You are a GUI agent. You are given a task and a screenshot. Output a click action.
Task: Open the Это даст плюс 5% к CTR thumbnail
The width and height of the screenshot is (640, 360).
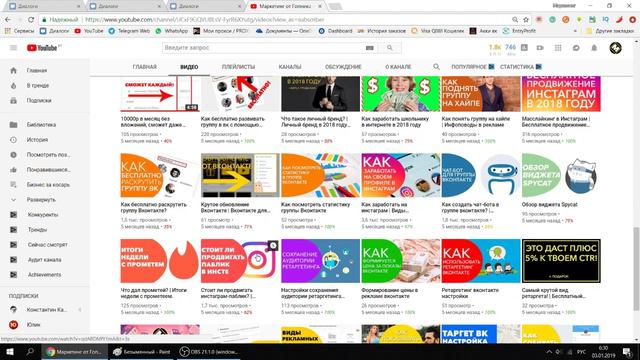[x=561, y=261]
